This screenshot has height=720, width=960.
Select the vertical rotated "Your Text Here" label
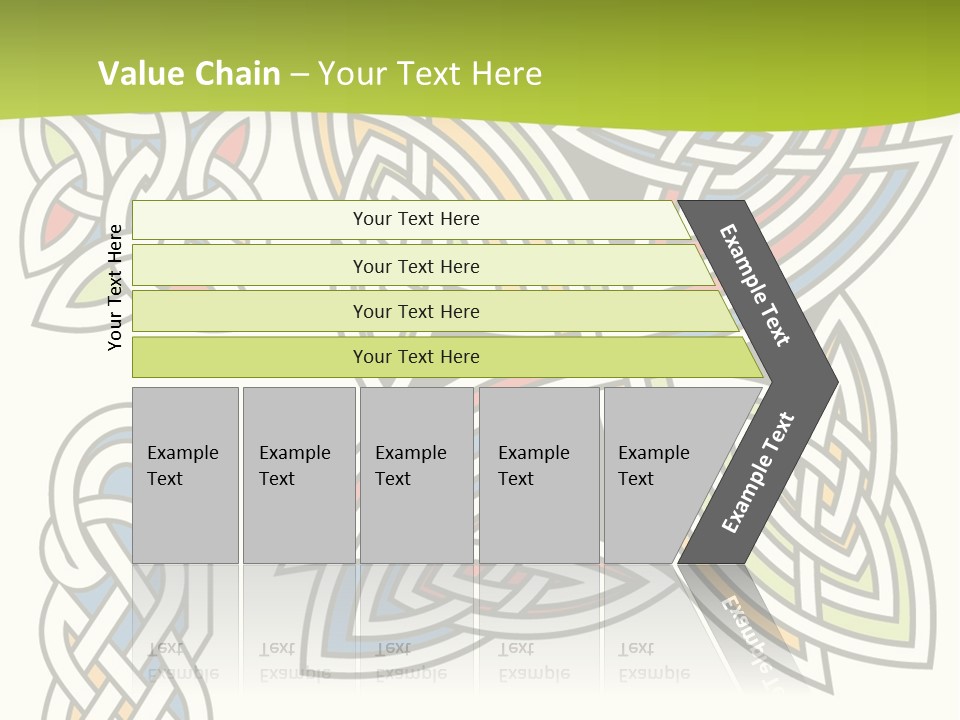coord(116,287)
